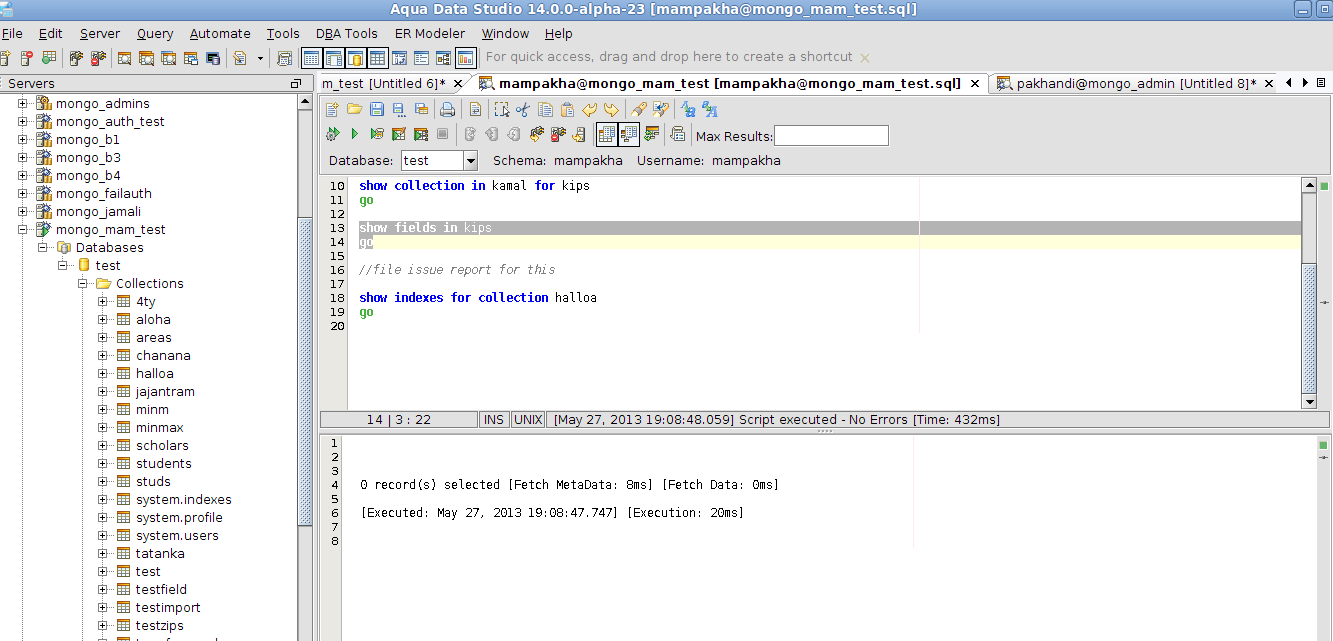Click the find and replace 'A to a' icon

(x=688, y=109)
